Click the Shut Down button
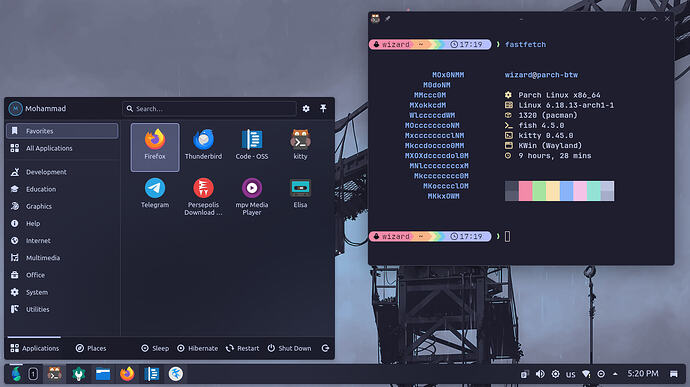Image resolution: width=690 pixels, height=387 pixels. pos(289,348)
